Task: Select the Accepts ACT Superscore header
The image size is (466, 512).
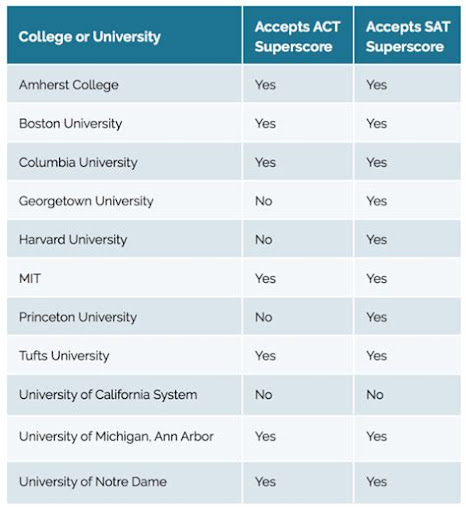Action: [297, 37]
